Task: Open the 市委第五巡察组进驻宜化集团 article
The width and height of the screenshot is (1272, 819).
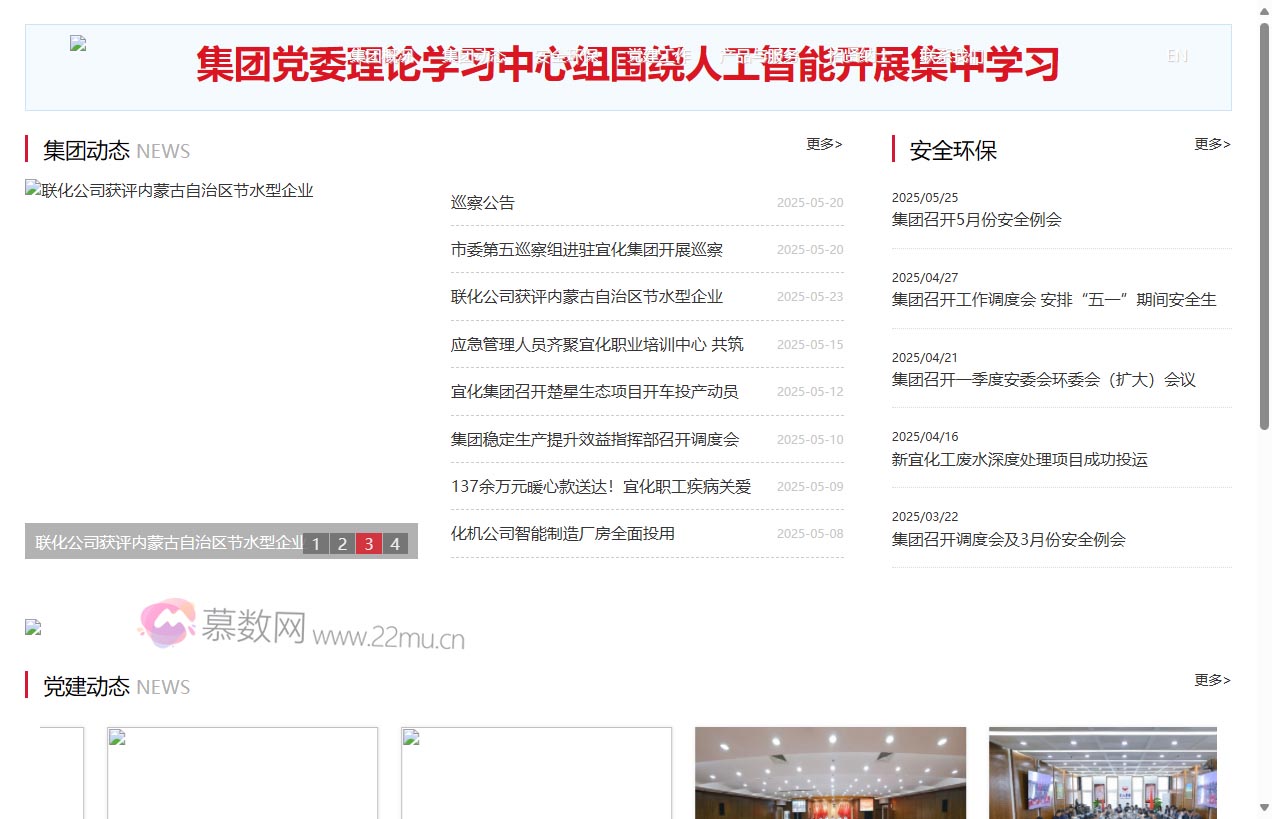Action: 585,249
